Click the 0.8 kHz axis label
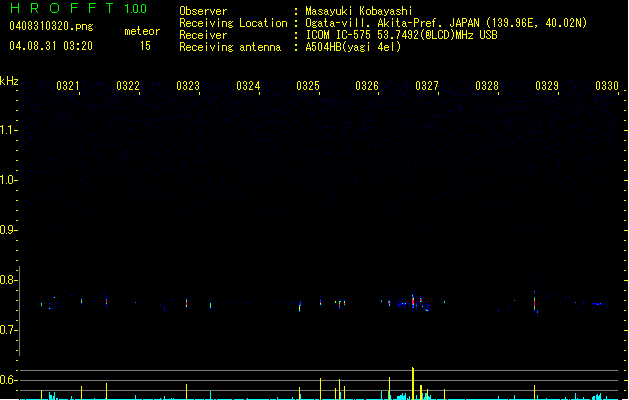Screen dimensions: 629x400 tap(7, 280)
